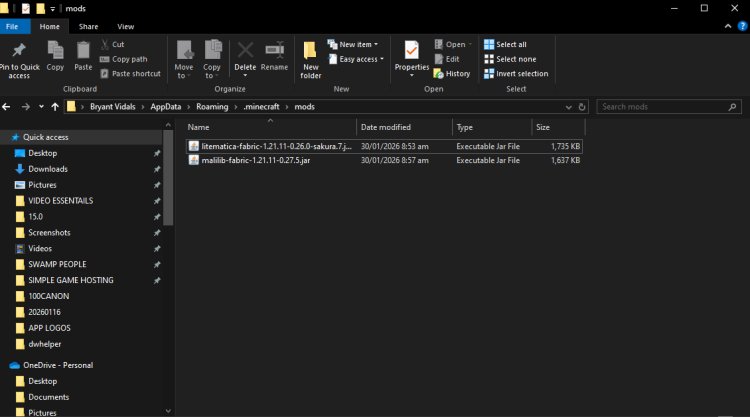The width and height of the screenshot is (750, 417).
Task: Click the Pin to Quick access icon
Action: (19, 51)
